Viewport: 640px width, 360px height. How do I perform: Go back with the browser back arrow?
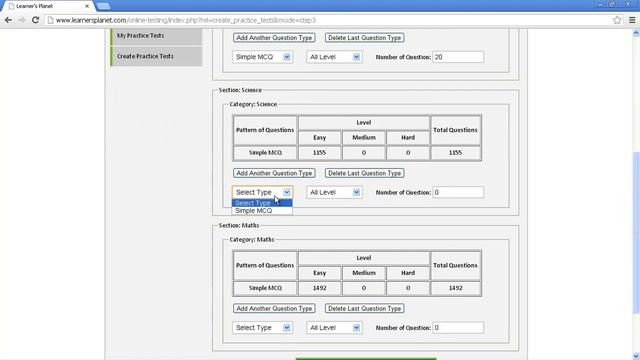8,20
